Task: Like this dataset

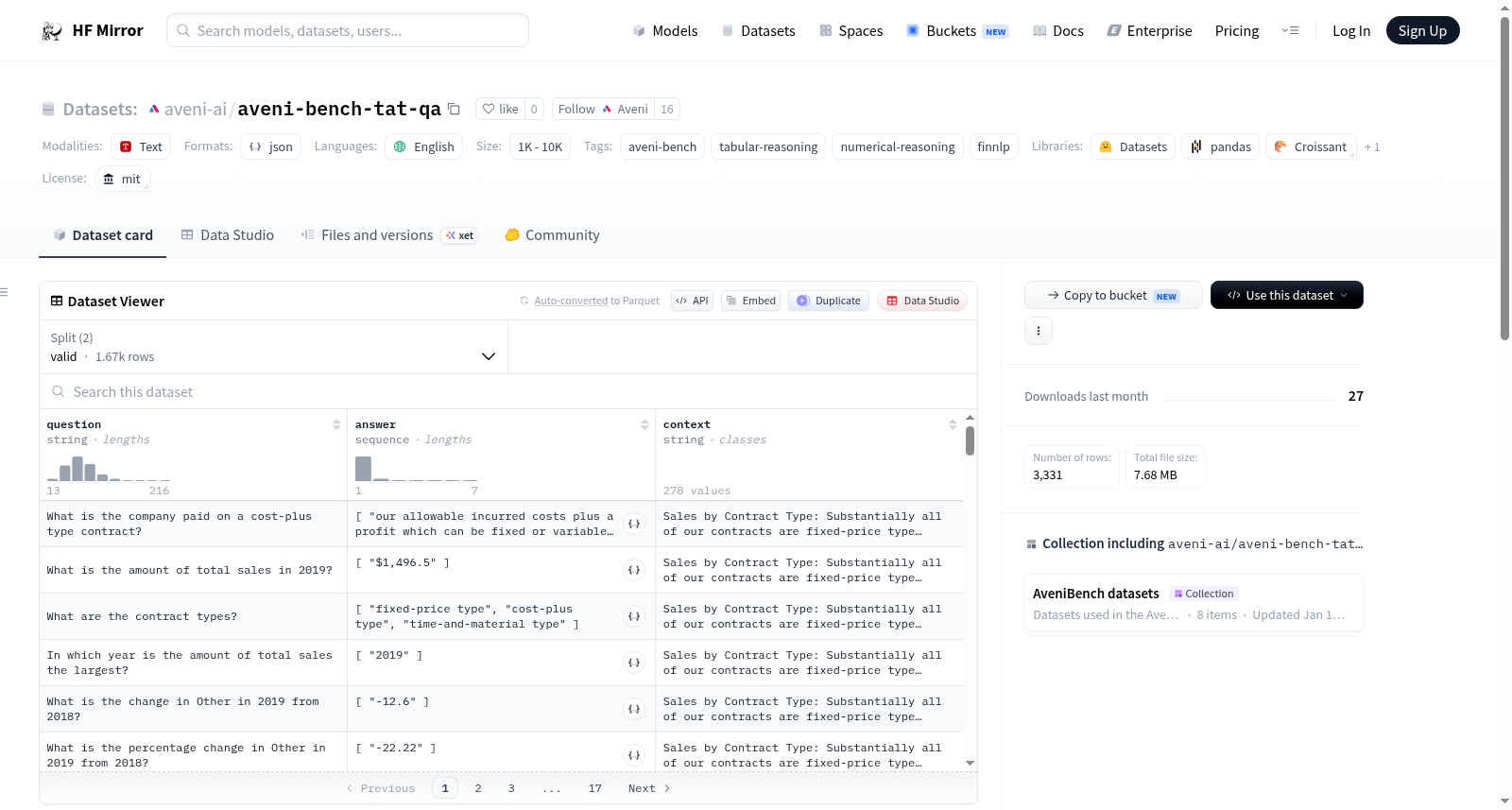Action: [500, 110]
